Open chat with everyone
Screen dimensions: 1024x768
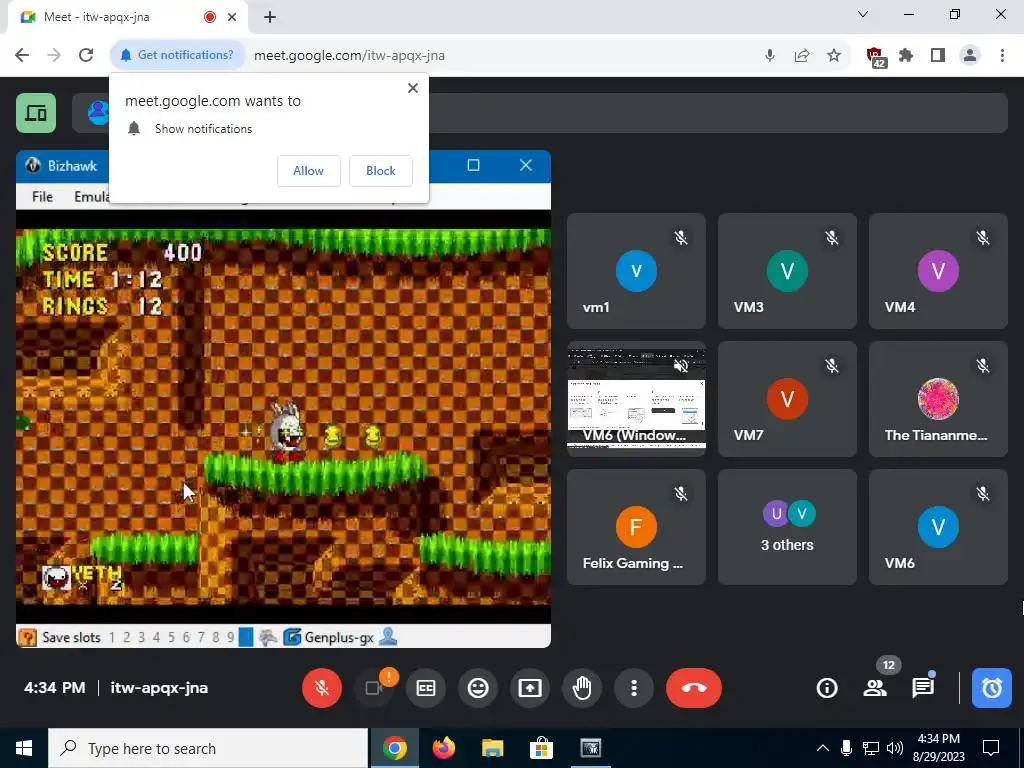pos(923,688)
